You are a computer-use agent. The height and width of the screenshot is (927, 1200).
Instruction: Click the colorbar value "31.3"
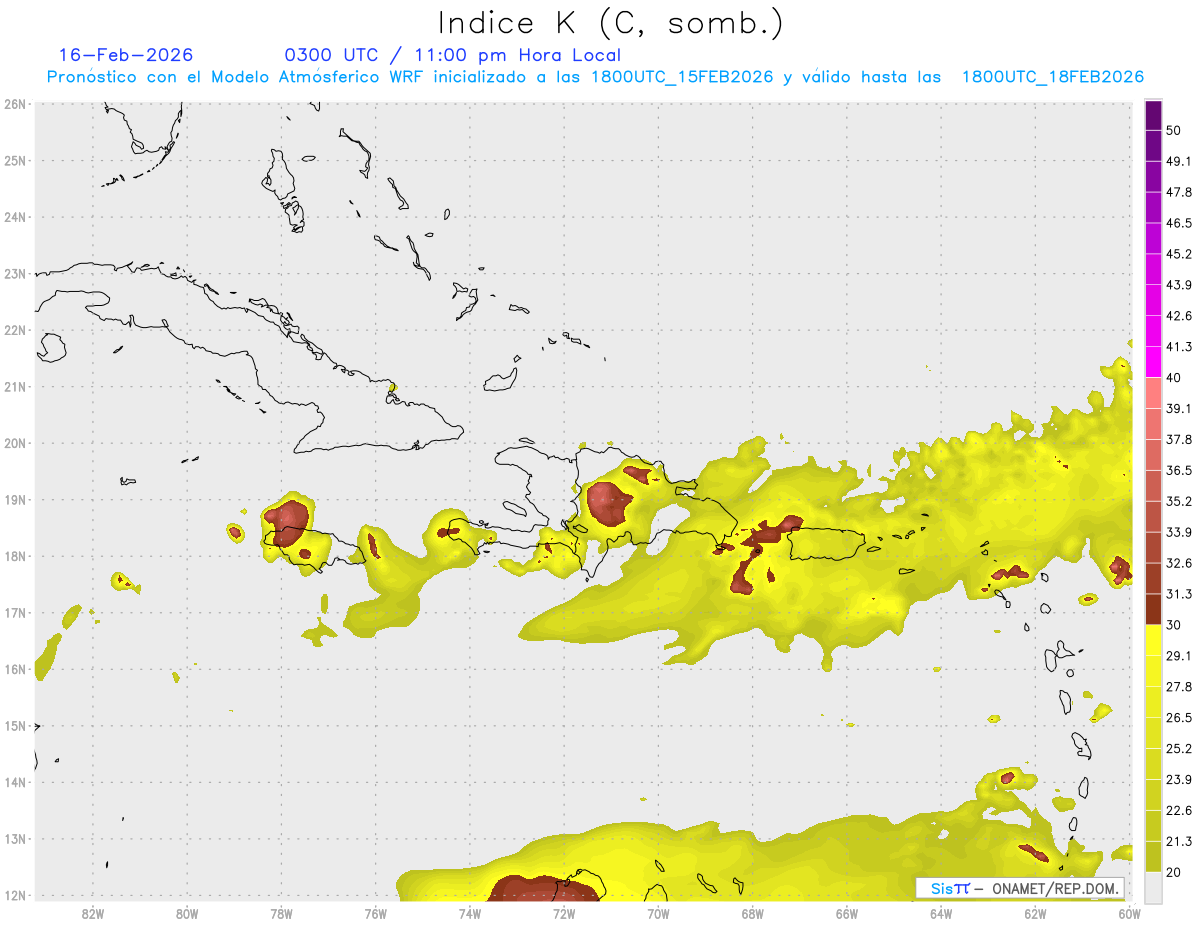1178,594
